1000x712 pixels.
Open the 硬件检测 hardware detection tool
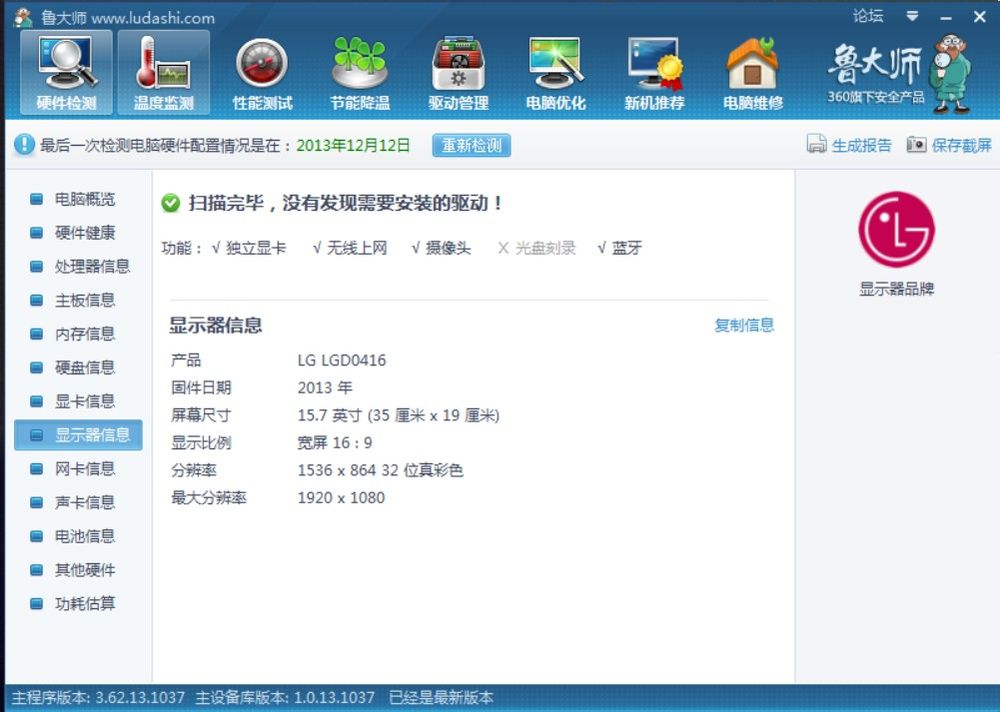[x=66, y=73]
